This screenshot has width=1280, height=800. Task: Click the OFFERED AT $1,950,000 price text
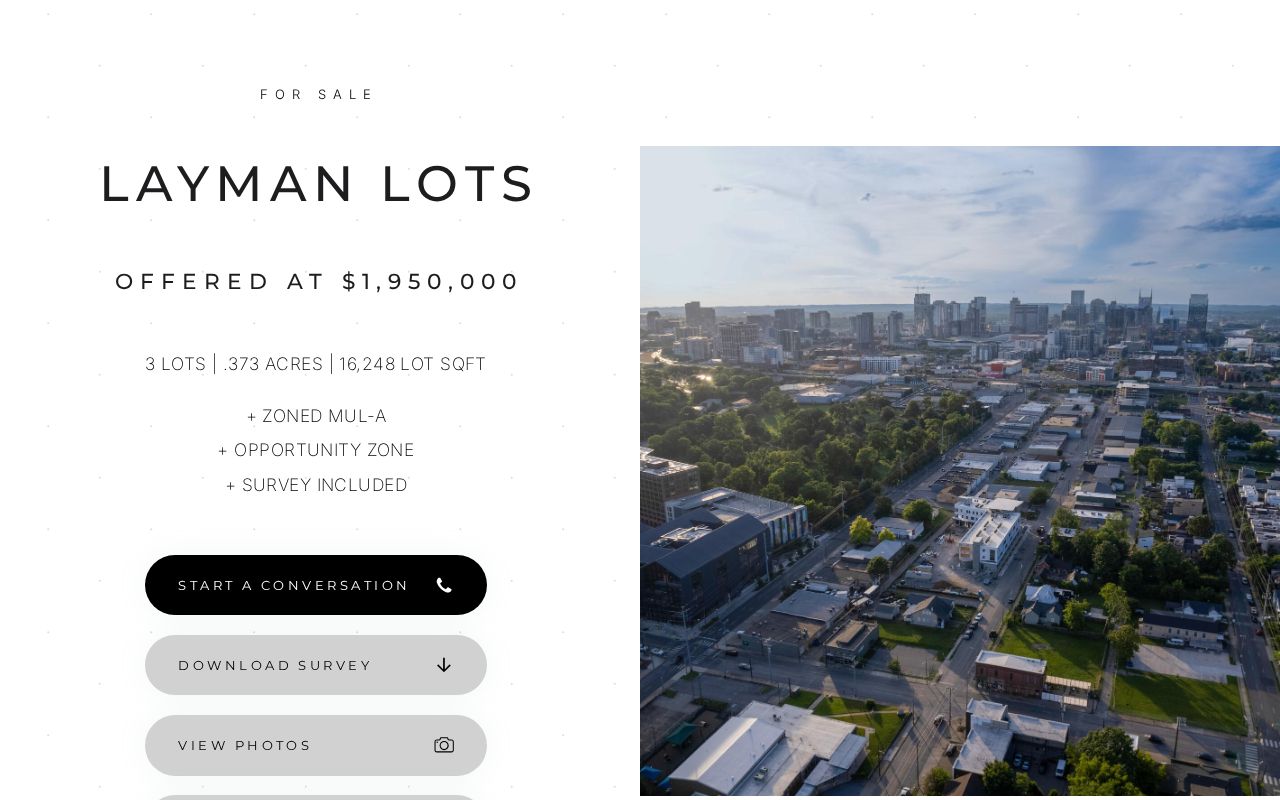318,281
